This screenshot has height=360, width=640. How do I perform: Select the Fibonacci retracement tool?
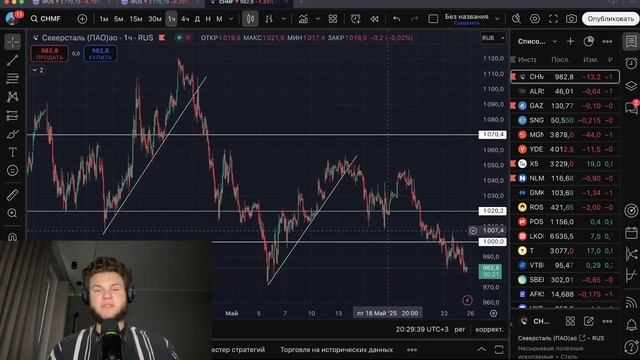[x=13, y=78]
